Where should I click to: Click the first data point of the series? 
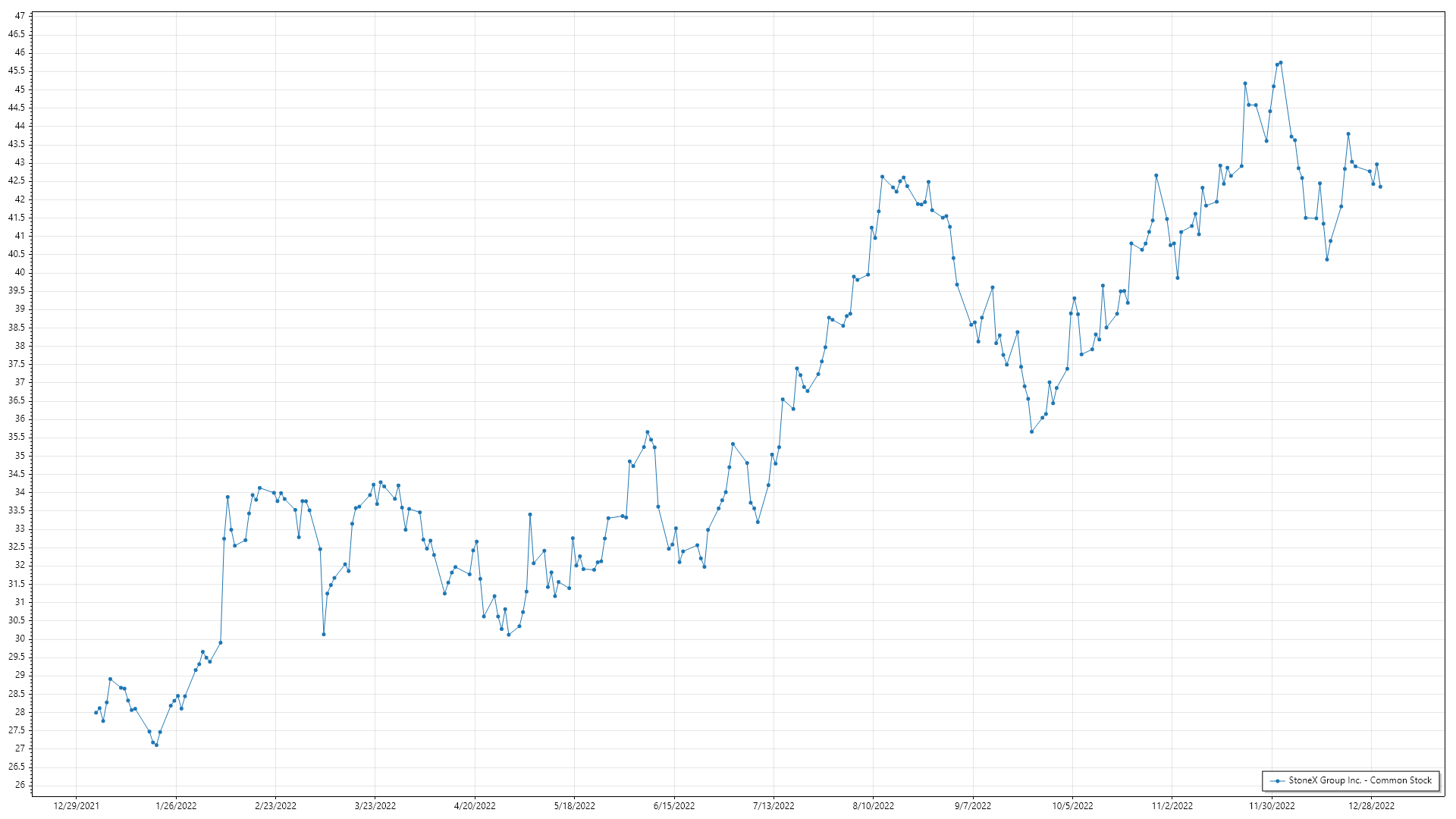pos(96,712)
